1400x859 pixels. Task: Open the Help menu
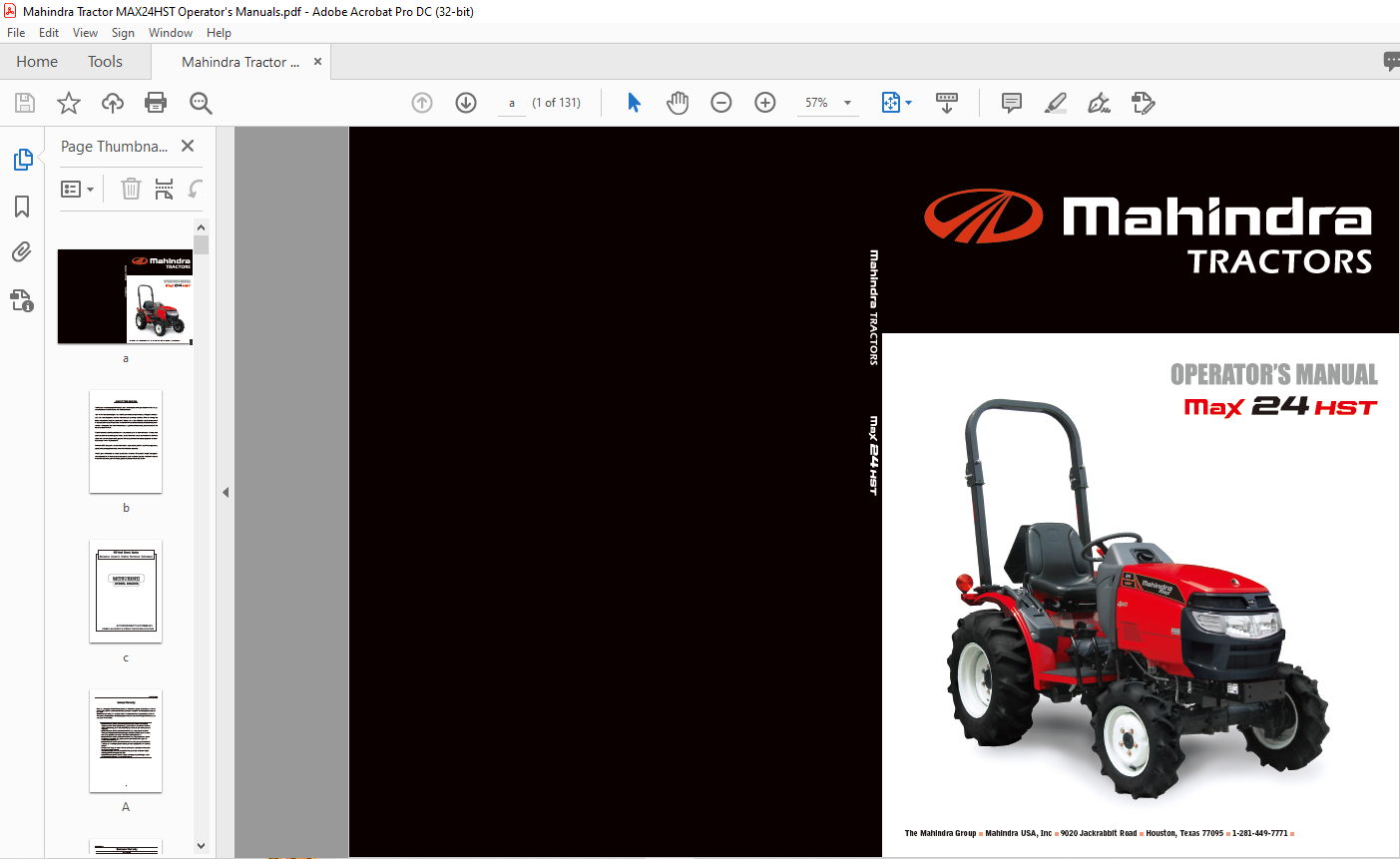point(219,33)
